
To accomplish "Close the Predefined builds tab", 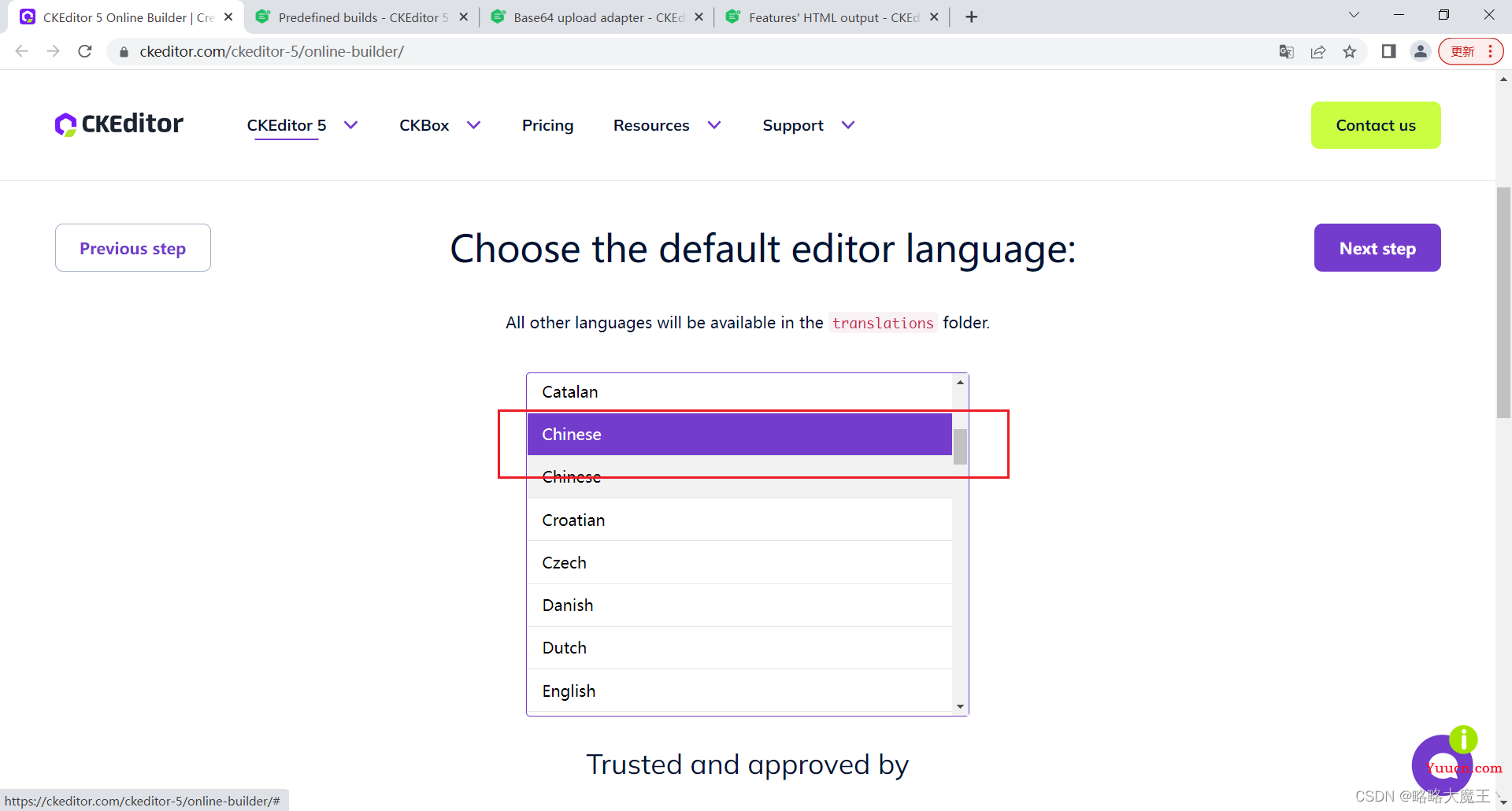I will pyautogui.click(x=463, y=17).
